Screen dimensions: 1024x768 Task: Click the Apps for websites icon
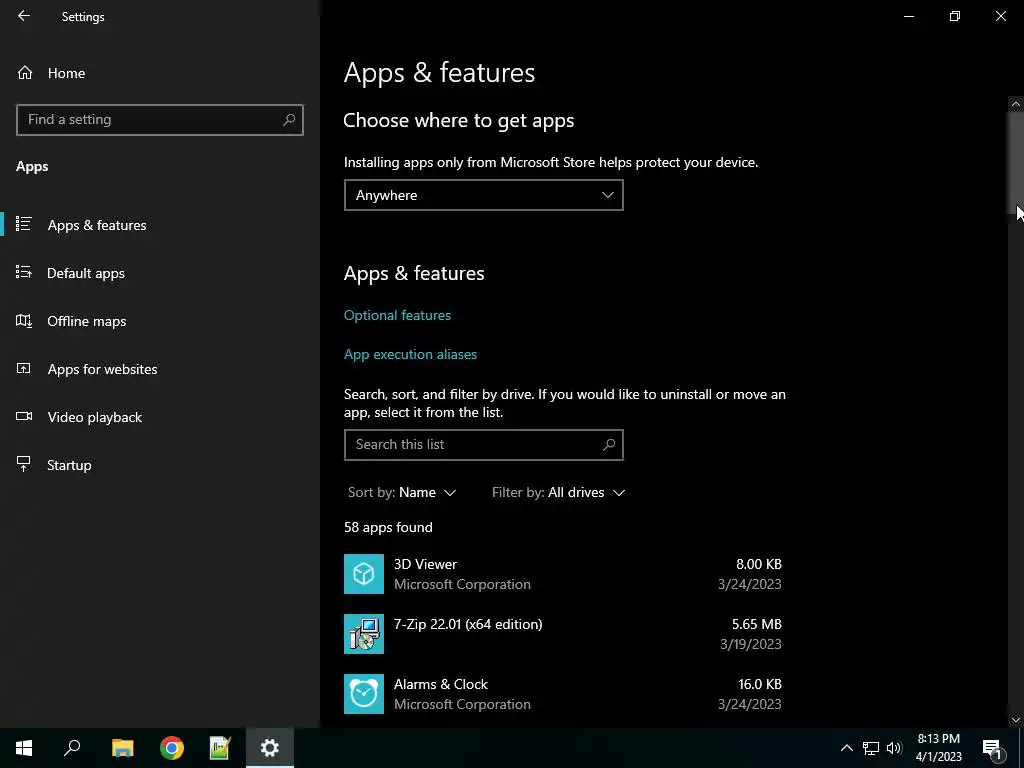tap(24, 368)
